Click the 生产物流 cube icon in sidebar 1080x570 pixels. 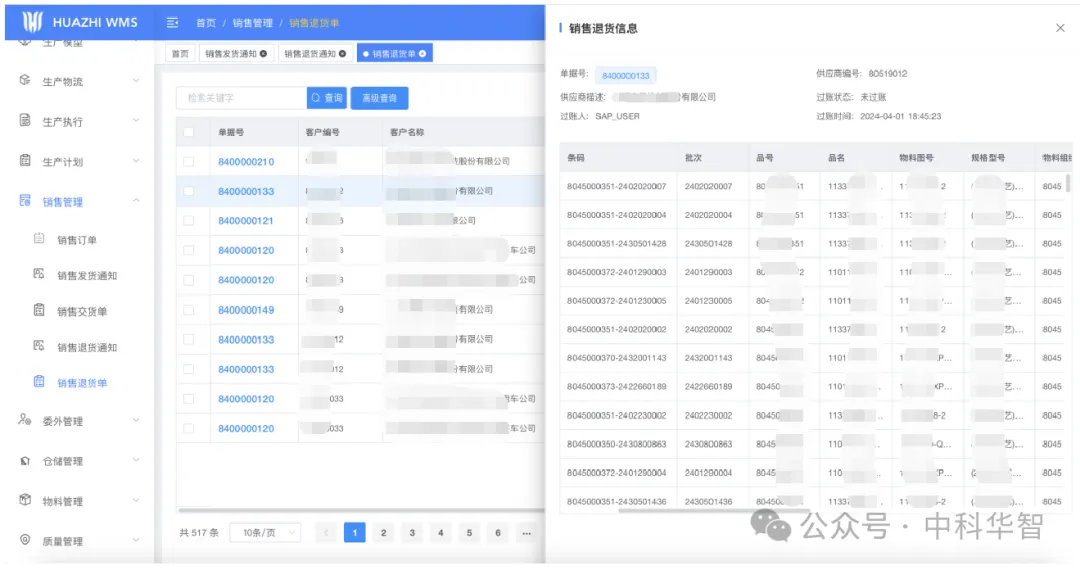point(25,80)
